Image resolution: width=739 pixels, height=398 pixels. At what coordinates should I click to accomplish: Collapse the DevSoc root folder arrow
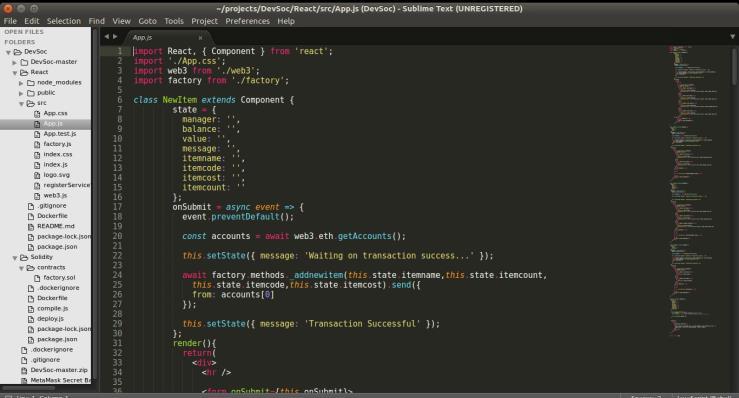click(8, 52)
